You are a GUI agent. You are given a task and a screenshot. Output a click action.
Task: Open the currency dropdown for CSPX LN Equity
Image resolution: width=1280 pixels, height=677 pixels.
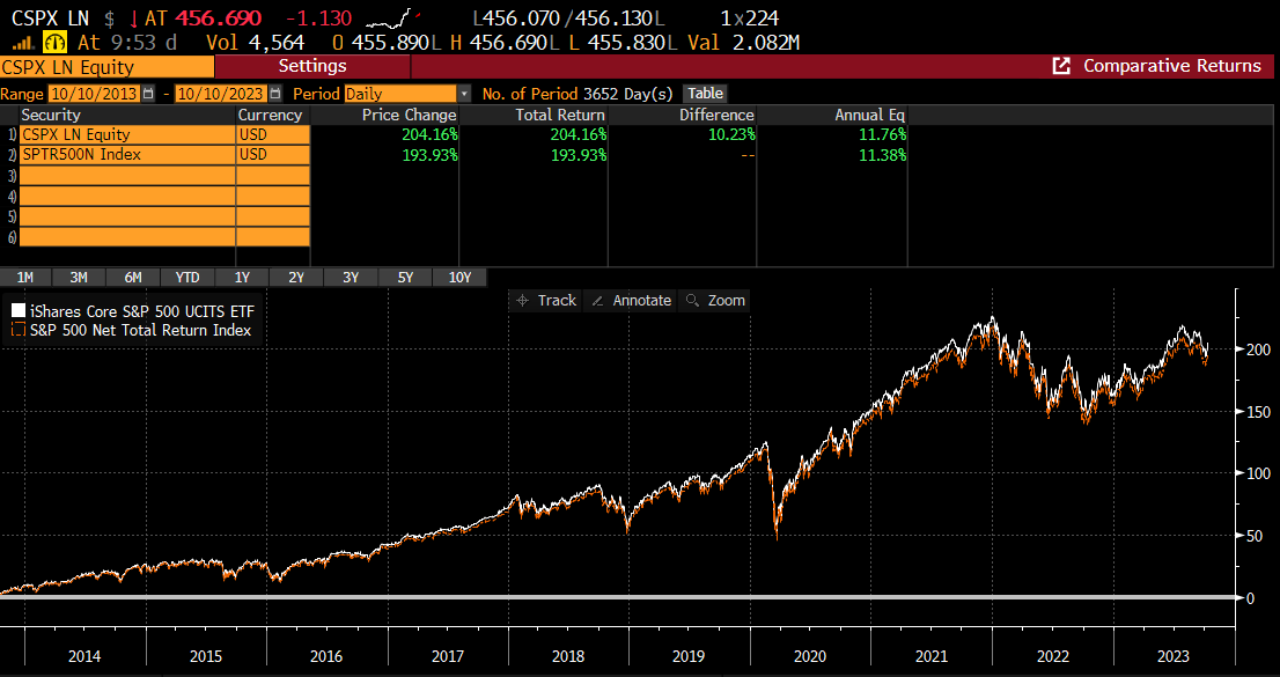[270, 134]
